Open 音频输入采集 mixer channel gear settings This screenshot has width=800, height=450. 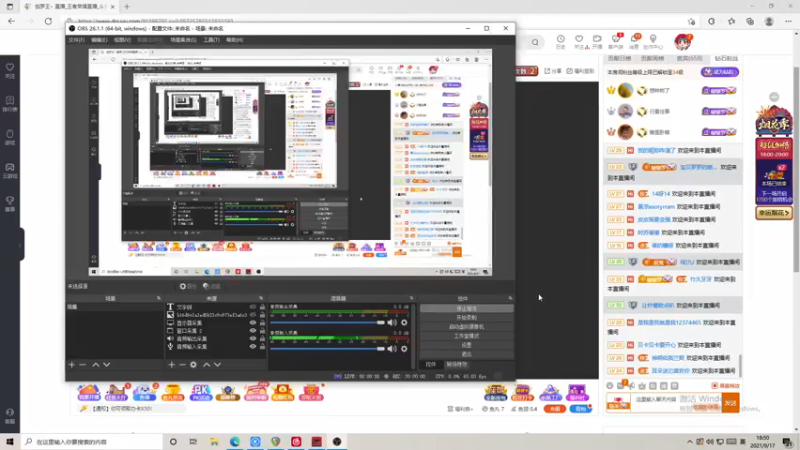click(404, 349)
